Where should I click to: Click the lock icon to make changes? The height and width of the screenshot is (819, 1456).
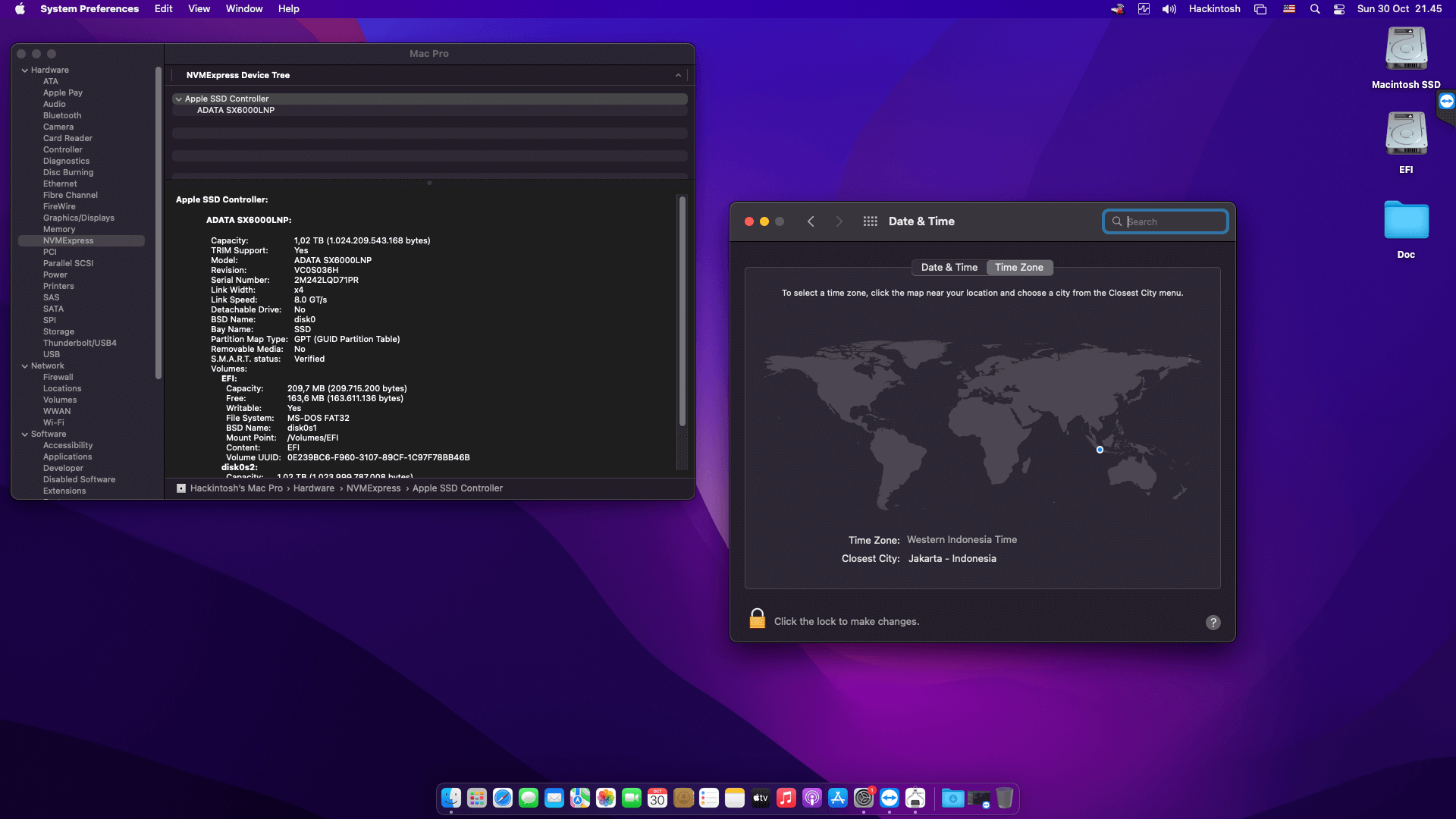coord(757,620)
